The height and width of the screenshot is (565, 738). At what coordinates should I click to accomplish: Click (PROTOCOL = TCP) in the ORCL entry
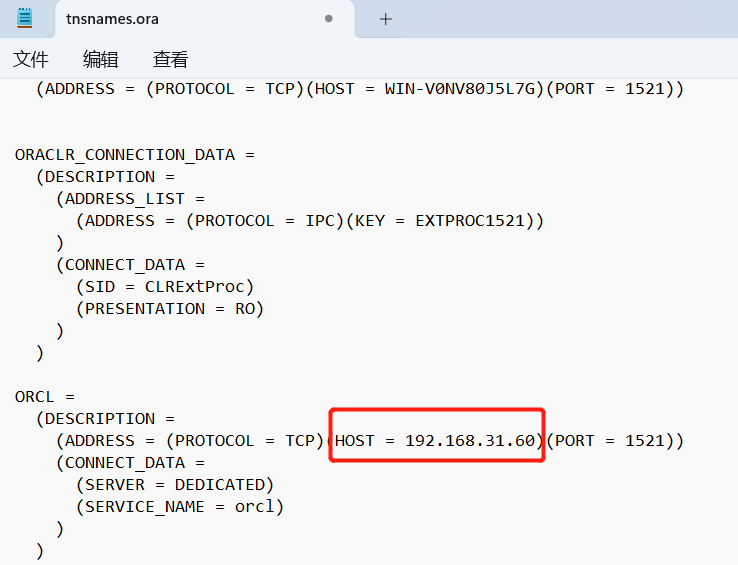tap(245, 441)
